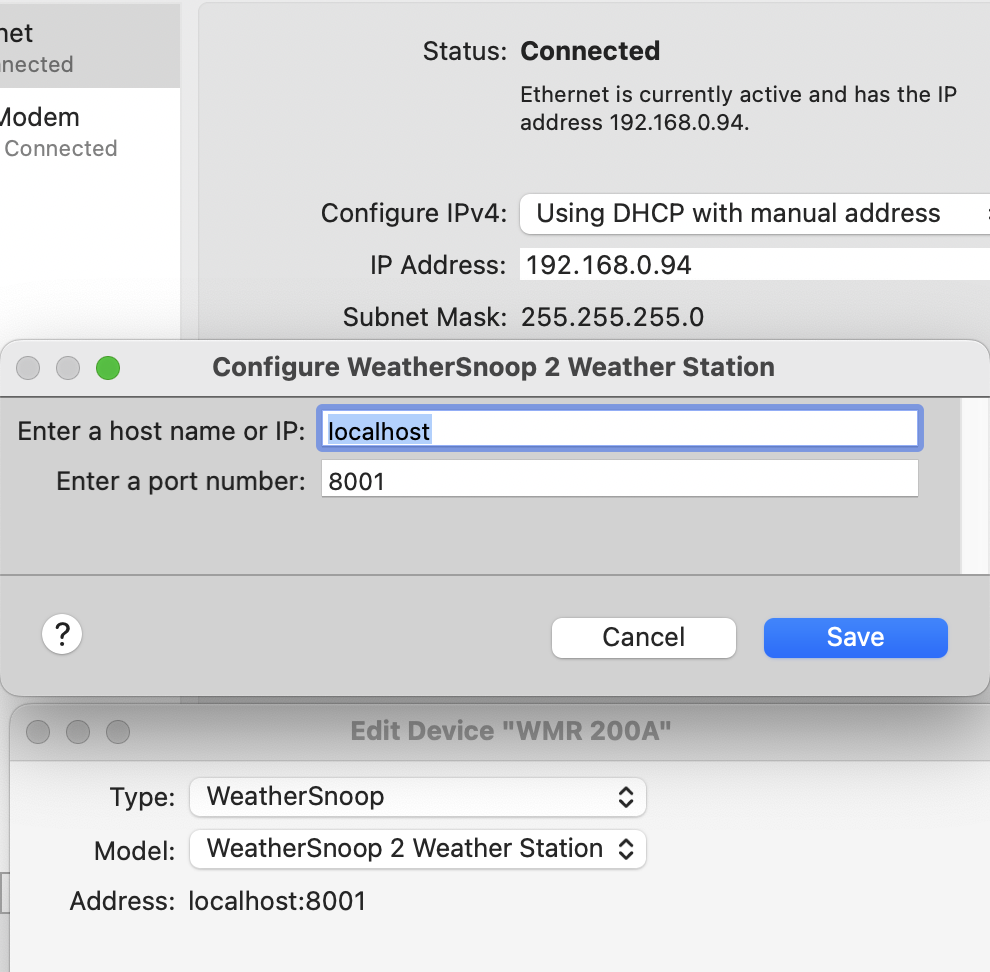Click the gray close button of Configure dialog
Image resolution: width=990 pixels, height=972 pixels.
point(28,368)
